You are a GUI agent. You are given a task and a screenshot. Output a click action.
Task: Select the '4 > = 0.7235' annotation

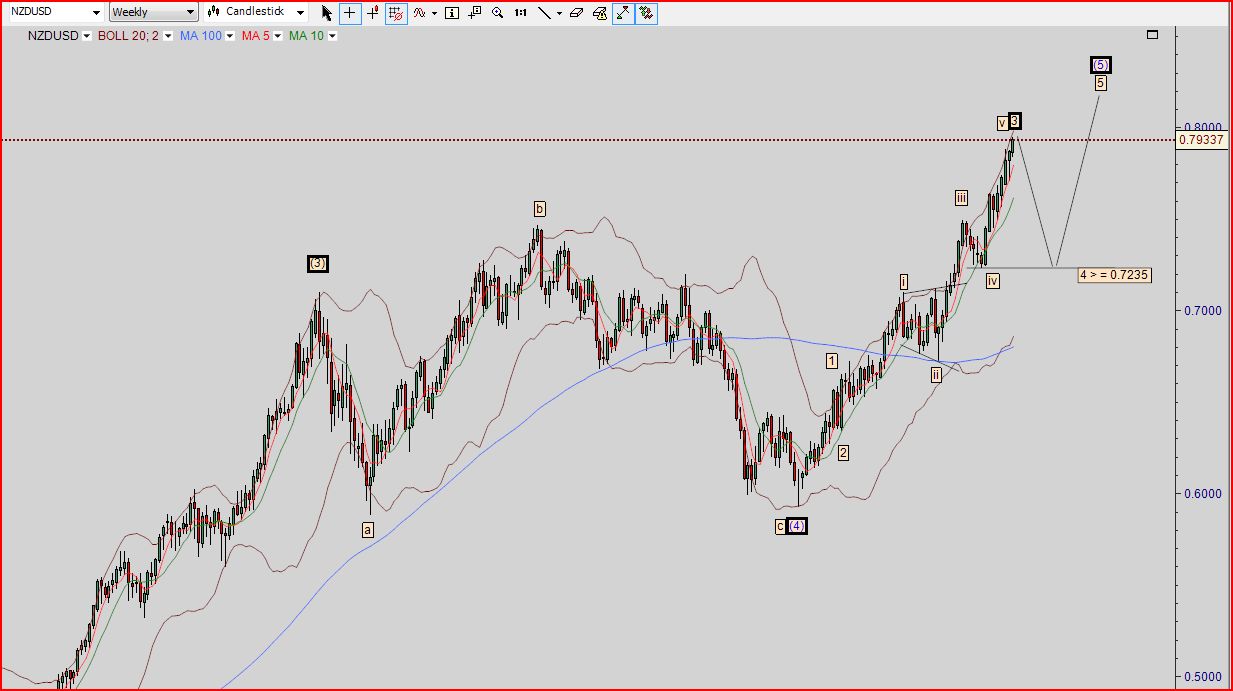click(1115, 275)
